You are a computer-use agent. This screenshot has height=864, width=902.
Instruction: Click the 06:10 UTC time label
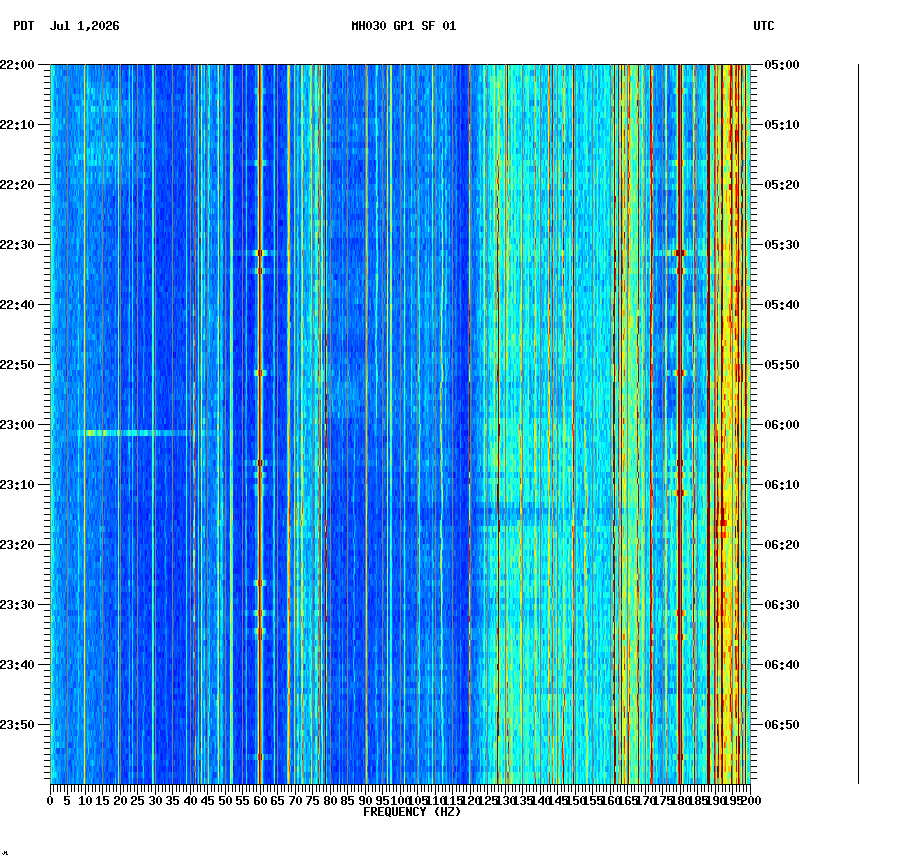[782, 485]
